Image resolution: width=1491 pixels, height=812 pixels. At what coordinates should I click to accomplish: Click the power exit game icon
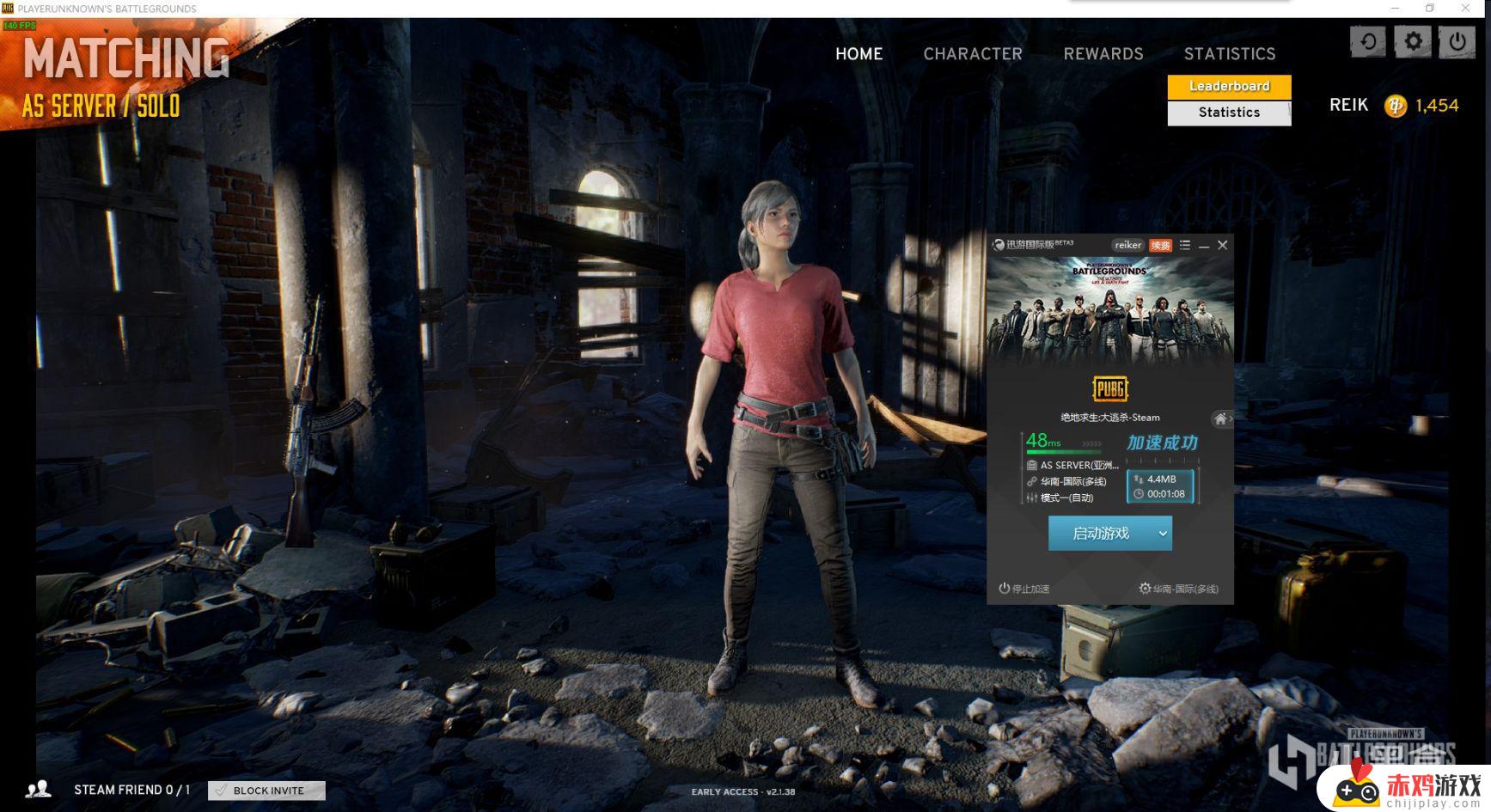(1457, 41)
